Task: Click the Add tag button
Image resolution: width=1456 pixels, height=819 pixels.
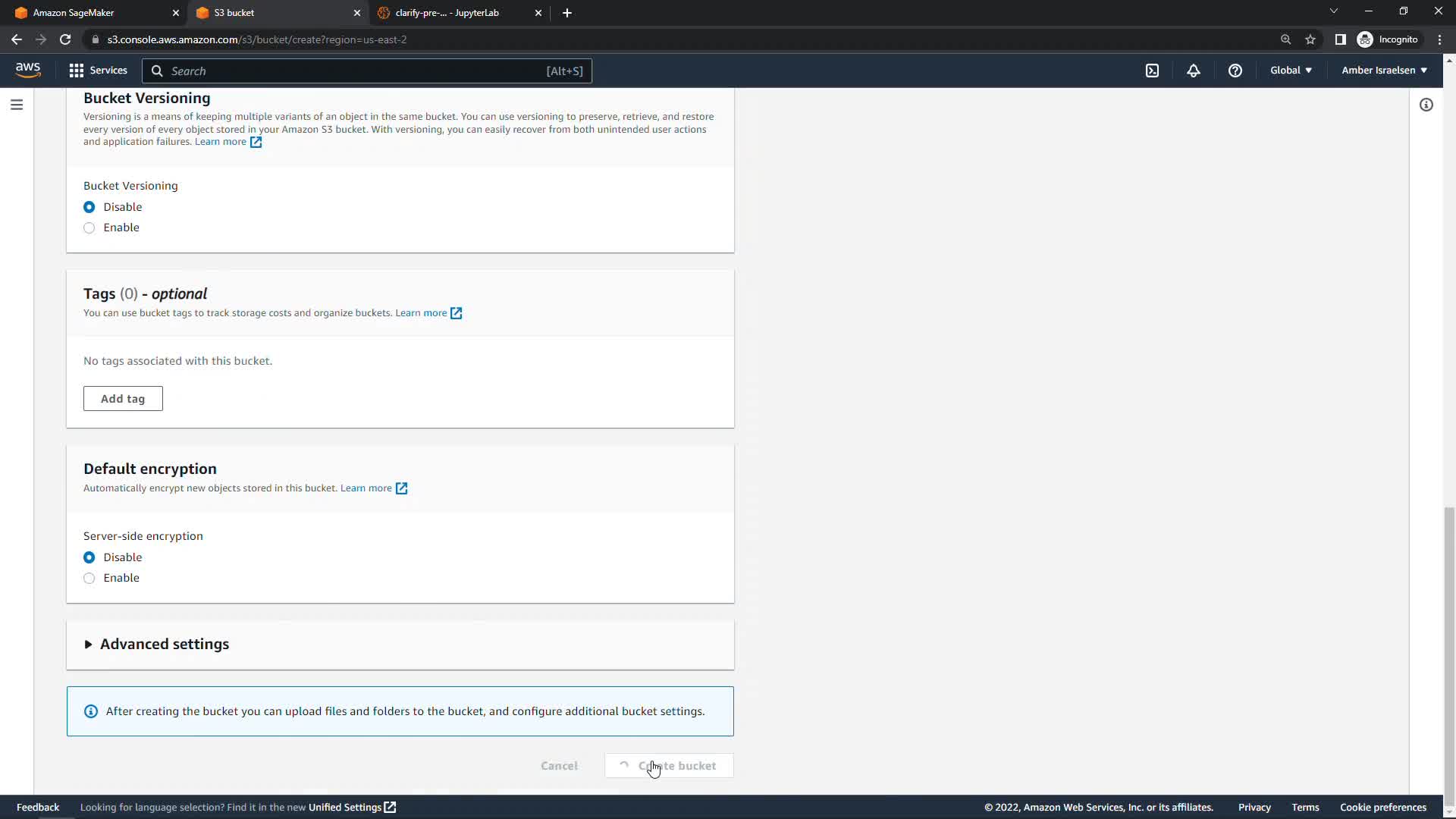Action: (x=123, y=399)
